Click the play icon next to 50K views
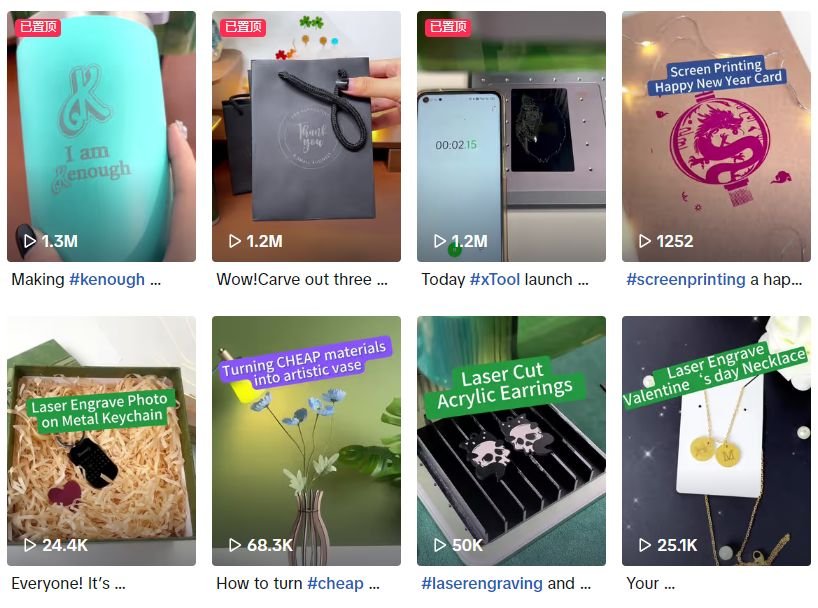This screenshot has height=608, width=818. click(440, 545)
